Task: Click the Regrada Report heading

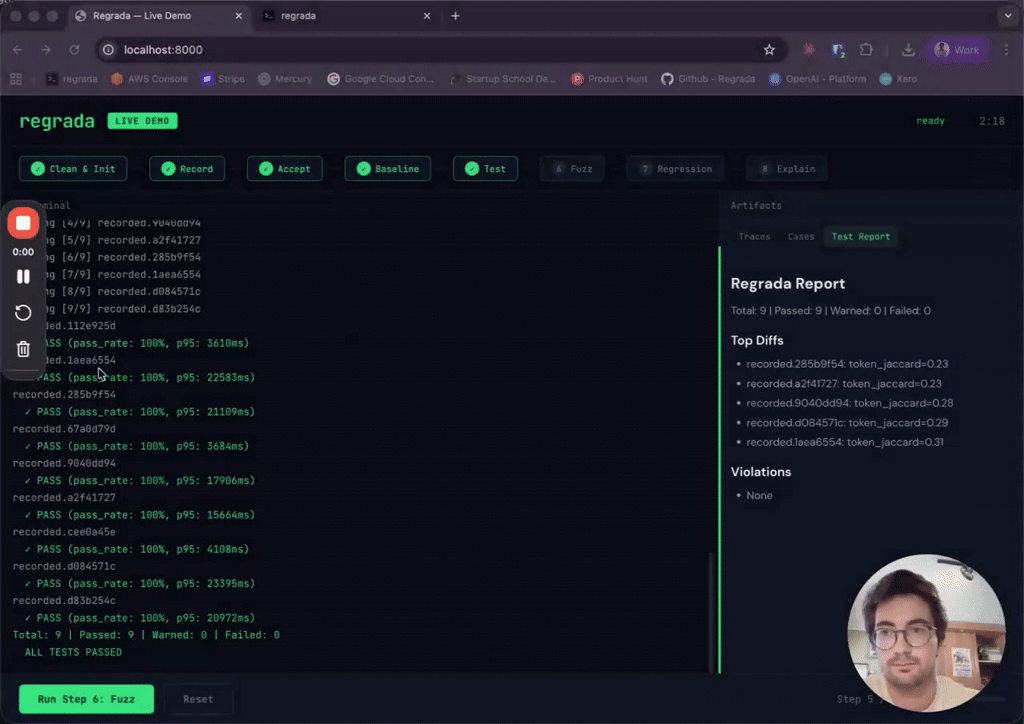Action: click(788, 284)
